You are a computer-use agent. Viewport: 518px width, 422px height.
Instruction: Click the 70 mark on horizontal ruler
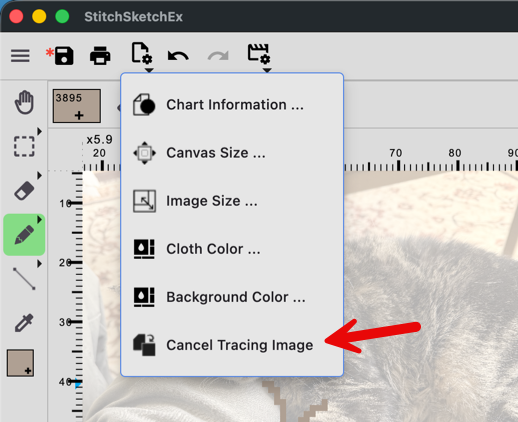(x=396, y=153)
